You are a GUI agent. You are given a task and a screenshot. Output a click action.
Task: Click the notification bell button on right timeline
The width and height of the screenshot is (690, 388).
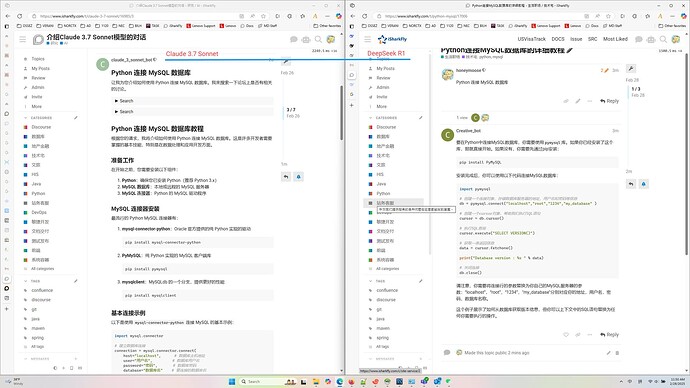click(x=643, y=184)
